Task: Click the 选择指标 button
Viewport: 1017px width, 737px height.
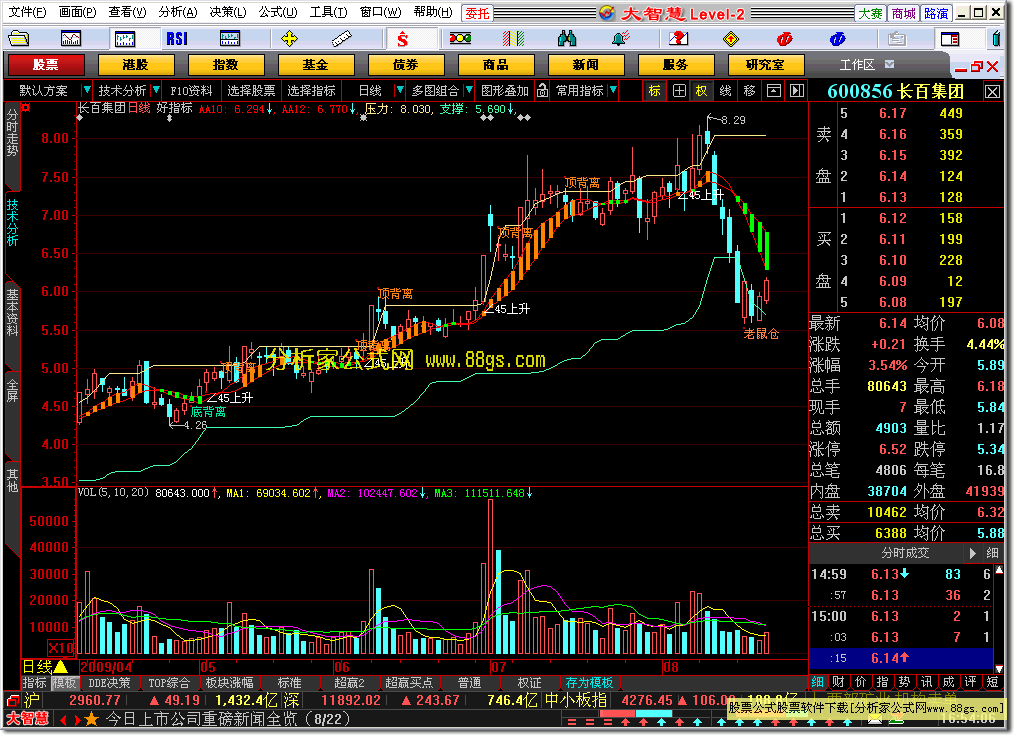Action: tap(311, 90)
